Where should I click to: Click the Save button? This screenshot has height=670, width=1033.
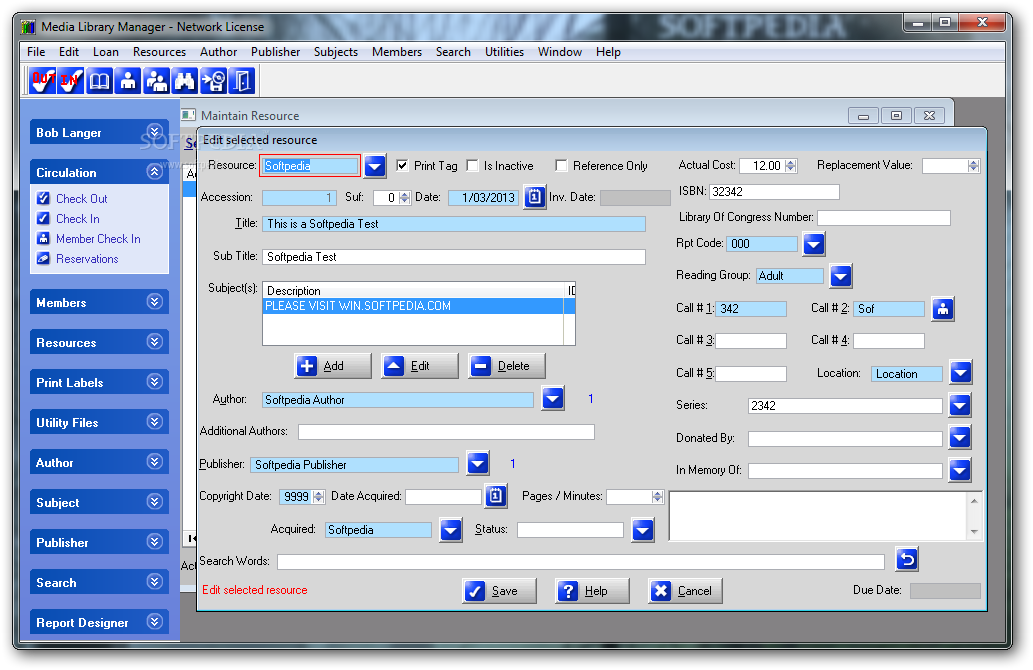point(499,591)
